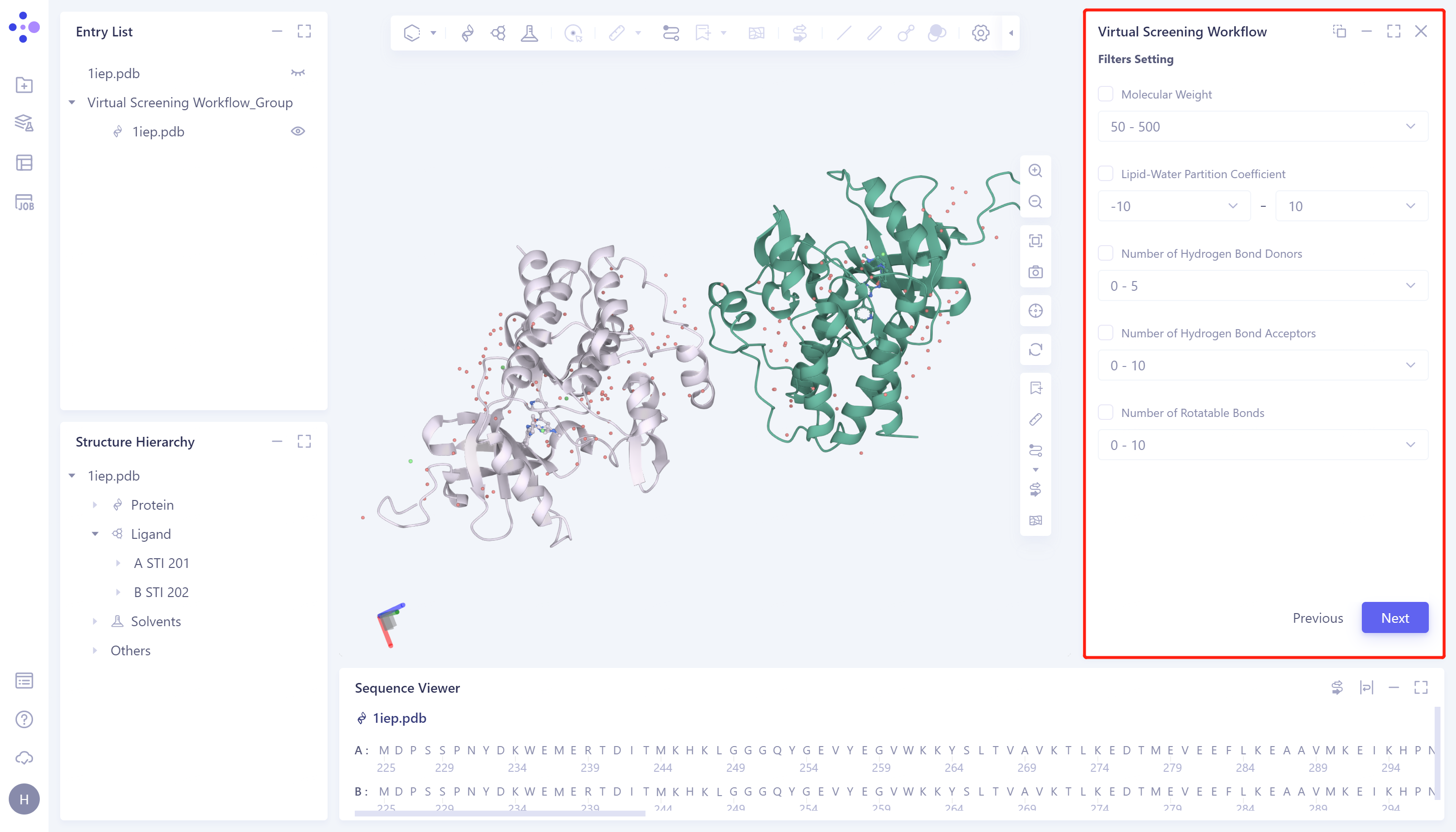Enable Number of Rotatable Bonds checkbox
Viewport: 1456px width, 832px height.
[x=1105, y=412]
